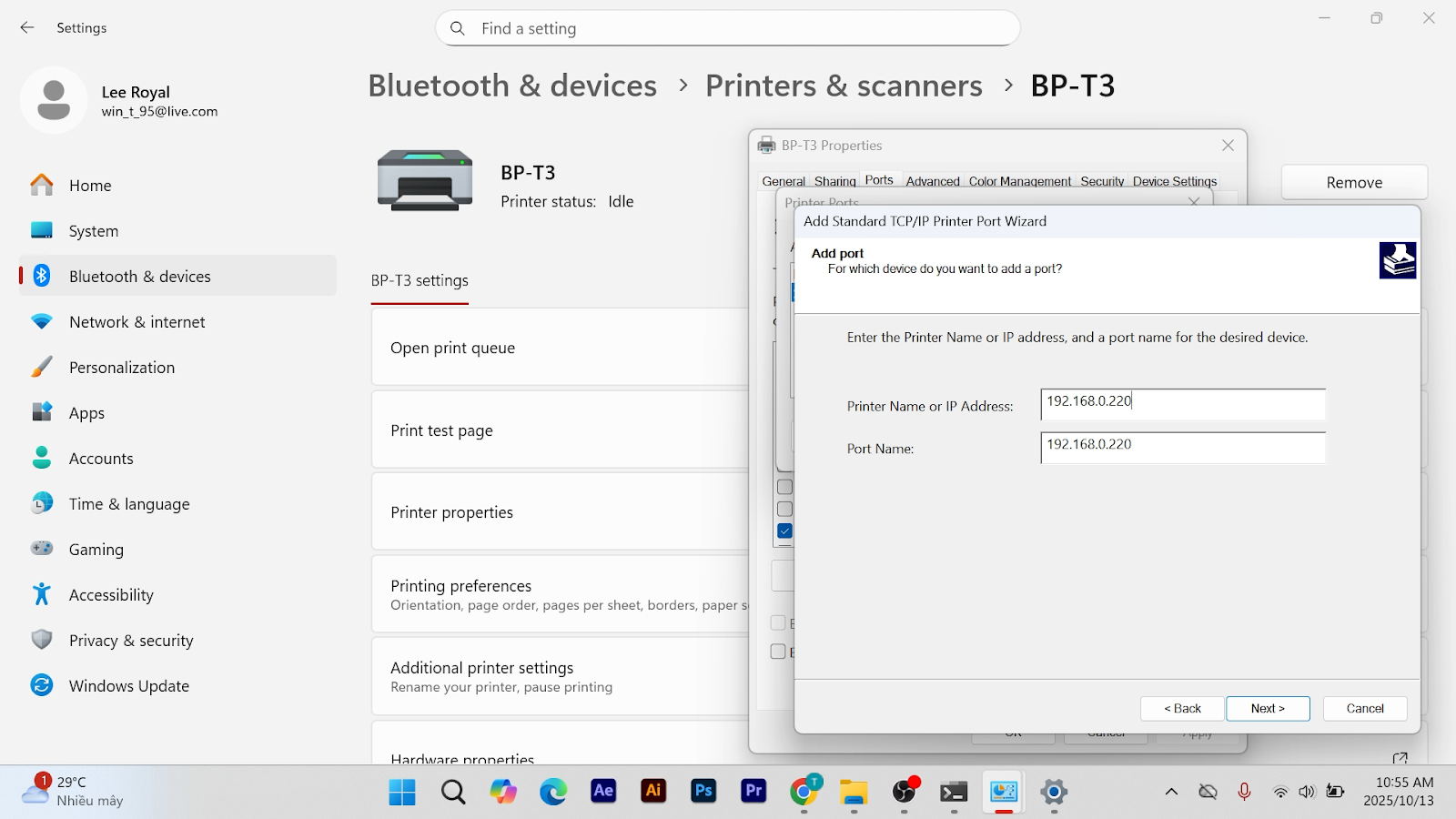The width and height of the screenshot is (1456, 819).
Task: Click the back arrow in Settings
Action: coord(27,28)
